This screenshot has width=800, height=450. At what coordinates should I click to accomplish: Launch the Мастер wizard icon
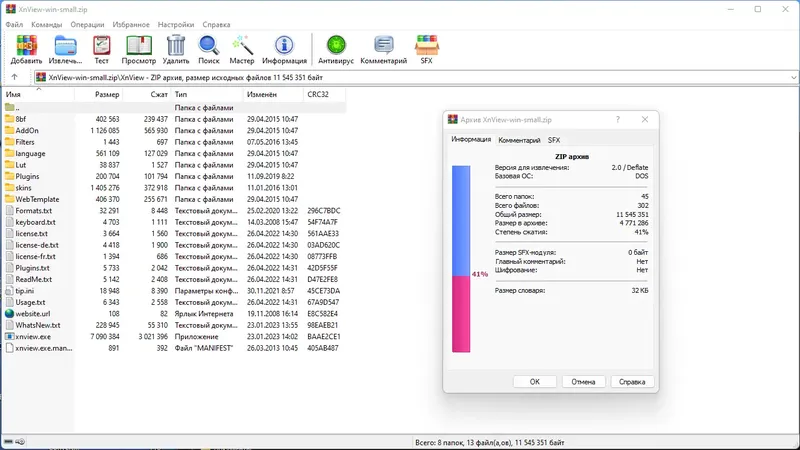[242, 45]
